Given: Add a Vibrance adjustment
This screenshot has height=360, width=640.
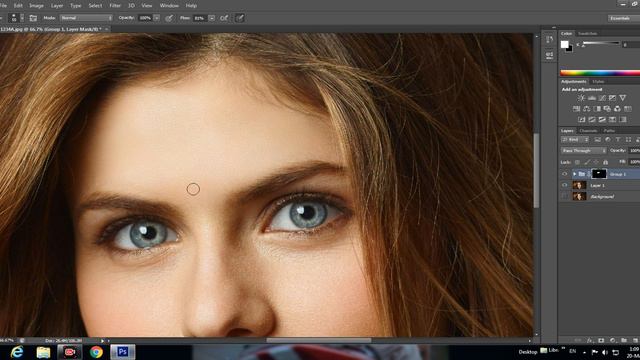Looking at the screenshot, I should pos(622,98).
